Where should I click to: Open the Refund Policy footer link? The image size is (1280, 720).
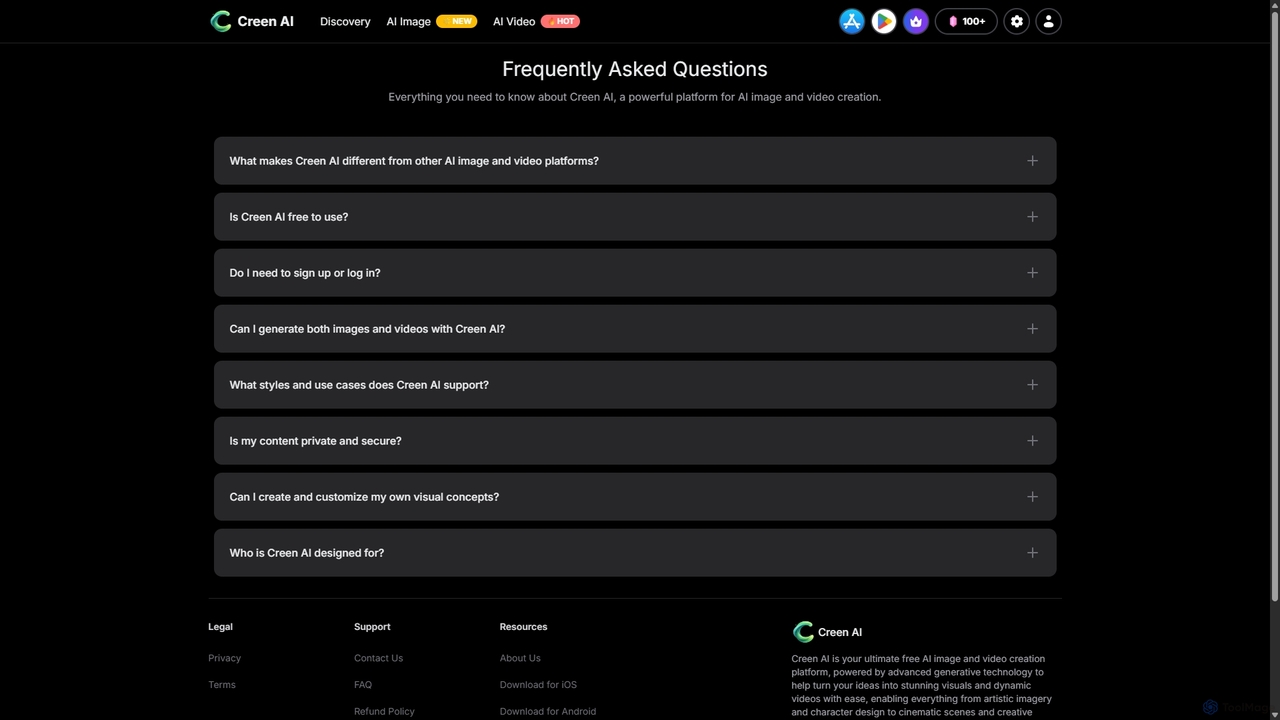pos(384,711)
